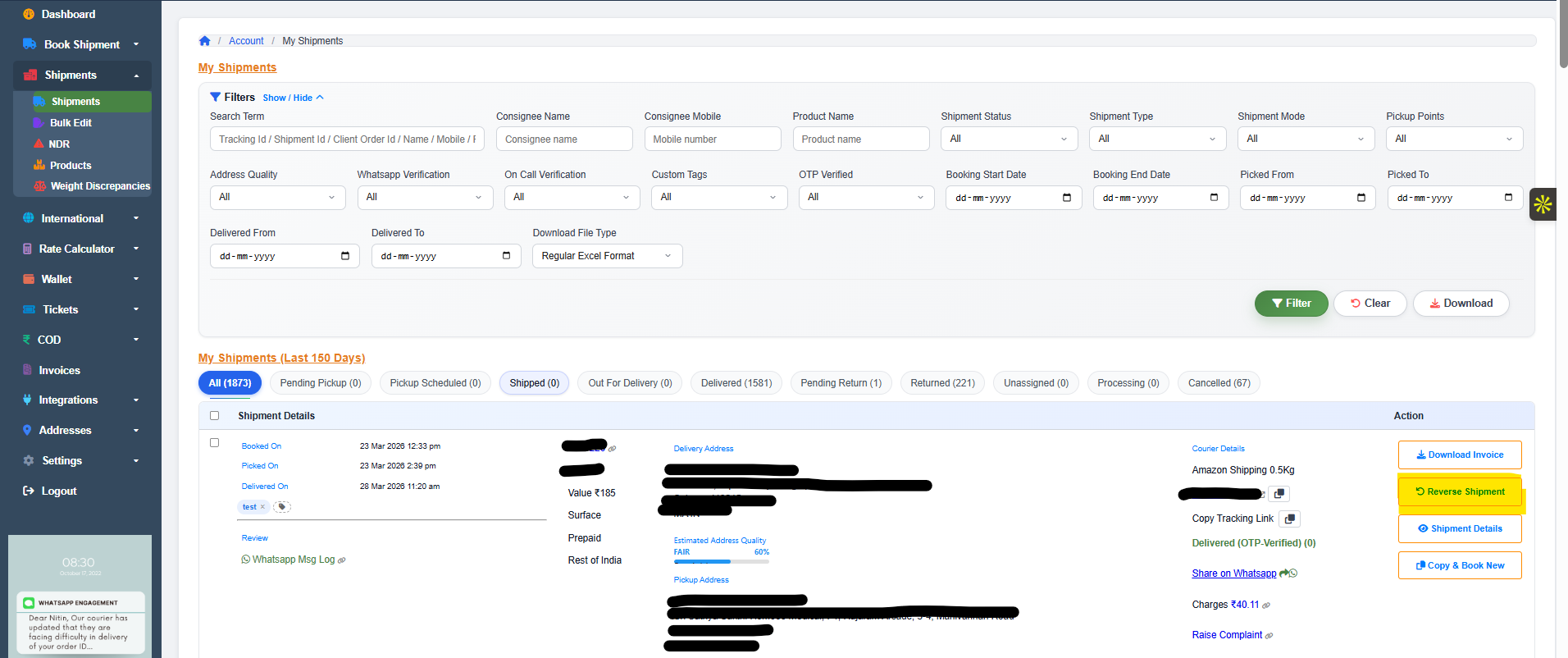
Task: Select the Out For Delivery (0) tab
Action: [x=630, y=383]
